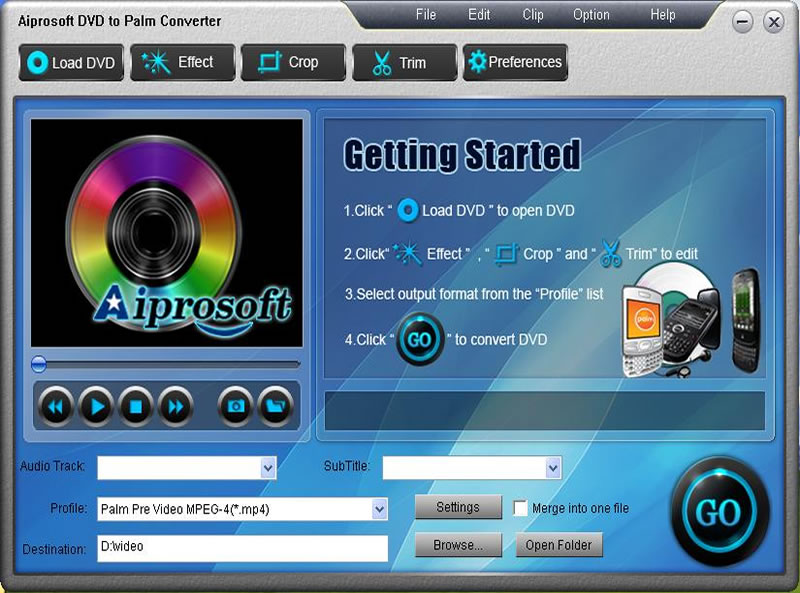Open the Effect editing tool
Screen dimensions: 800x593
coord(182,63)
